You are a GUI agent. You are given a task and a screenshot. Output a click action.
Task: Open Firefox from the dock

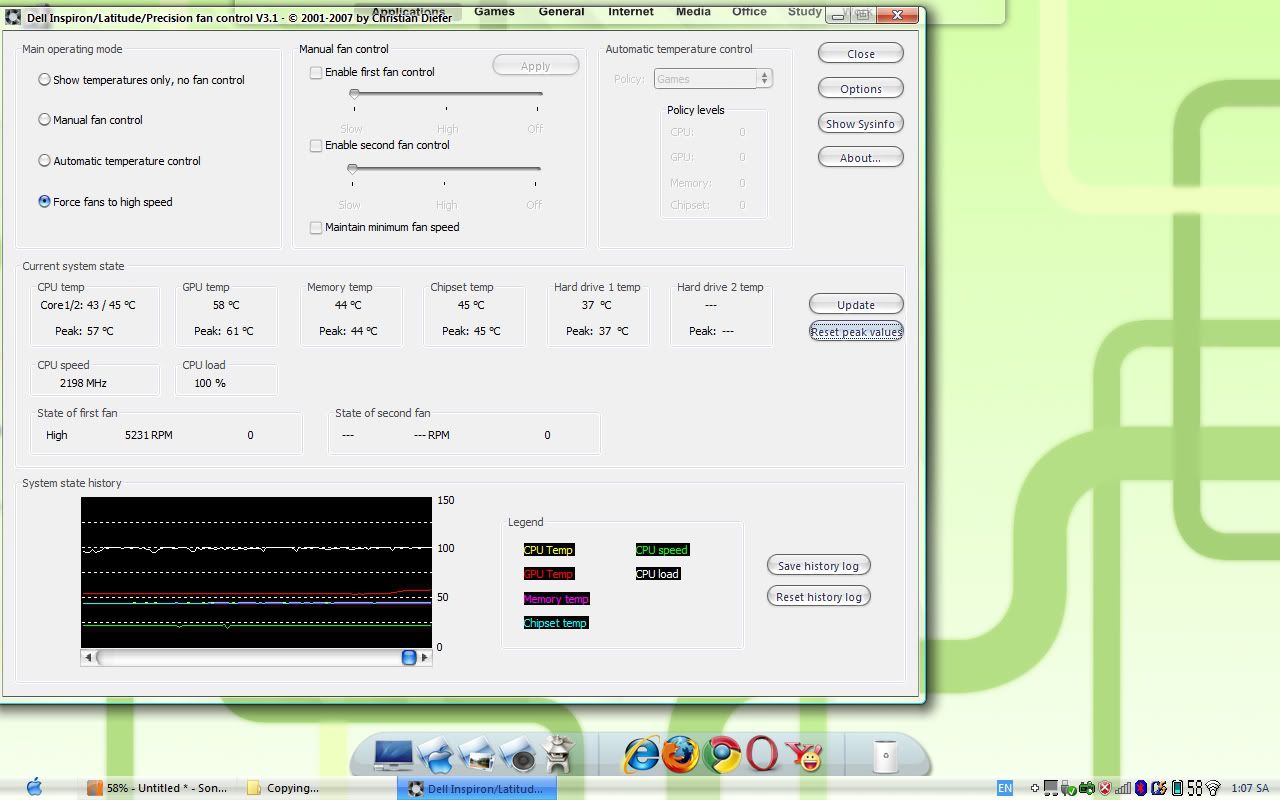click(x=681, y=755)
